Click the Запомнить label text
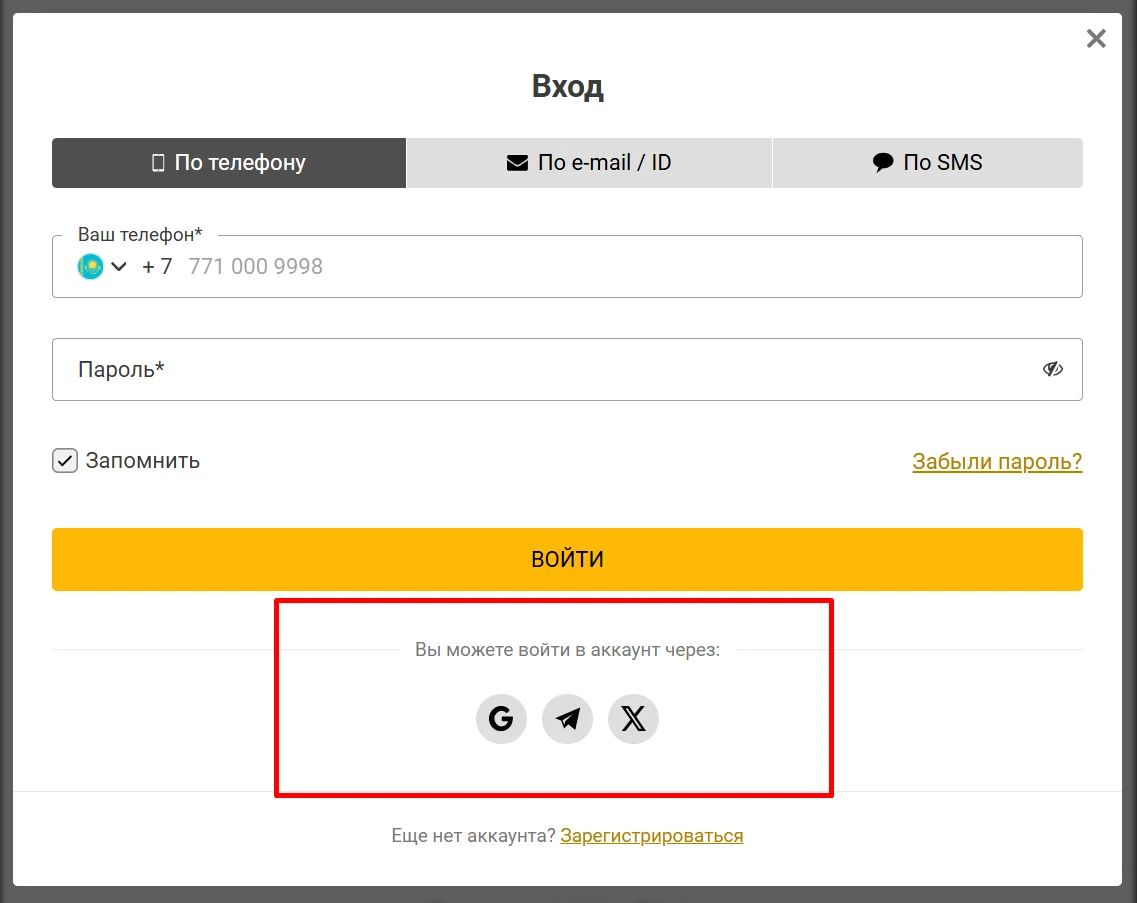This screenshot has width=1137, height=903. 143,461
